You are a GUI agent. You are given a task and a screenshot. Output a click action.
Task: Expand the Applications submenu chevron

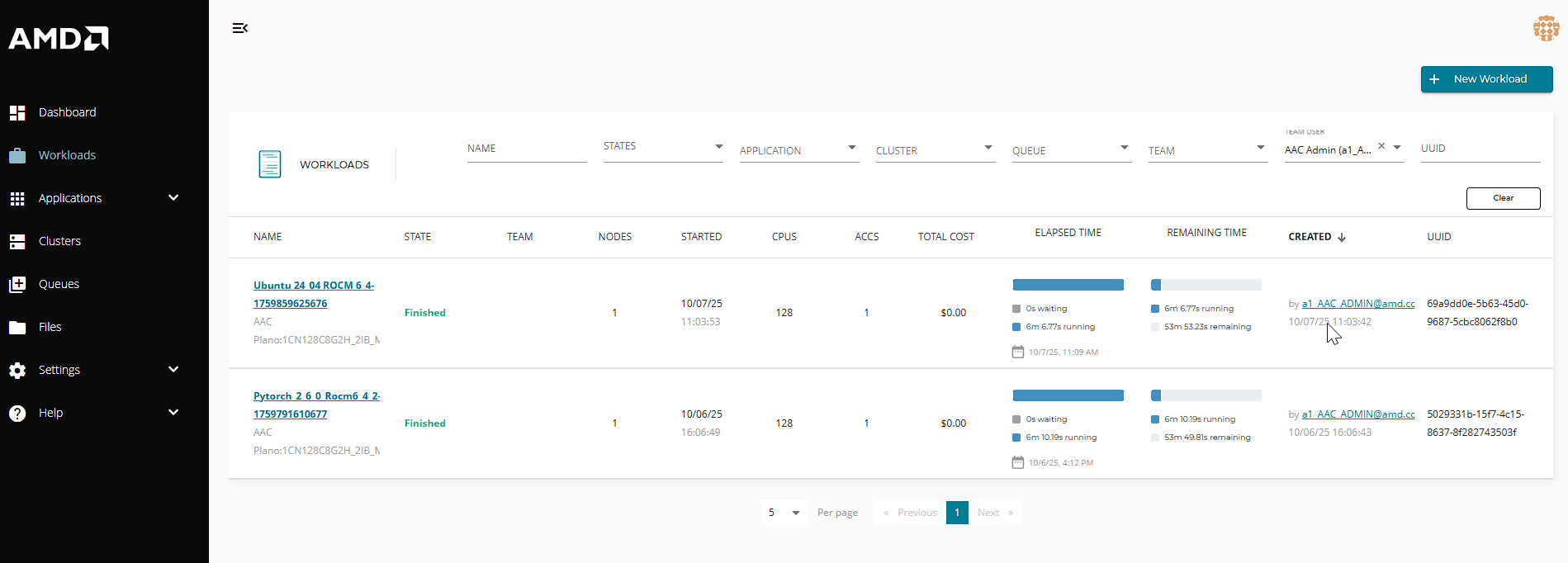click(x=173, y=198)
